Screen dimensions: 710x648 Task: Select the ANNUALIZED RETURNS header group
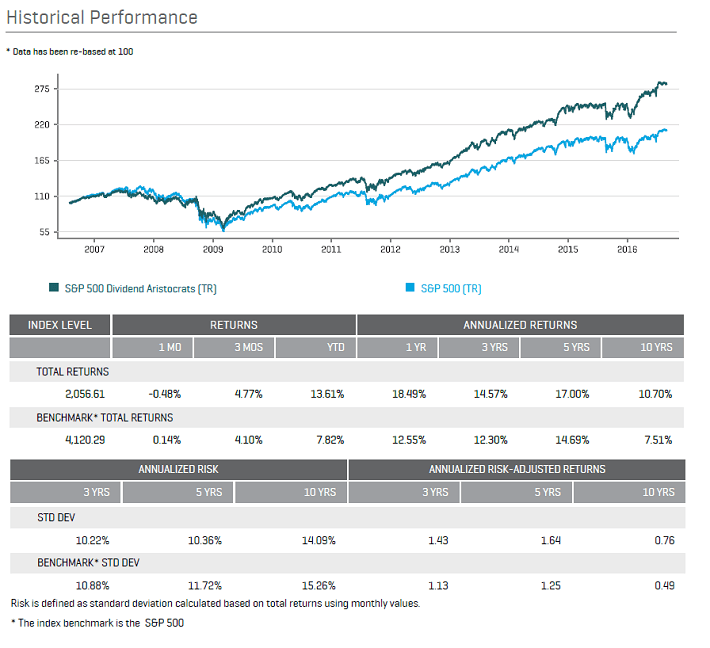click(520, 325)
